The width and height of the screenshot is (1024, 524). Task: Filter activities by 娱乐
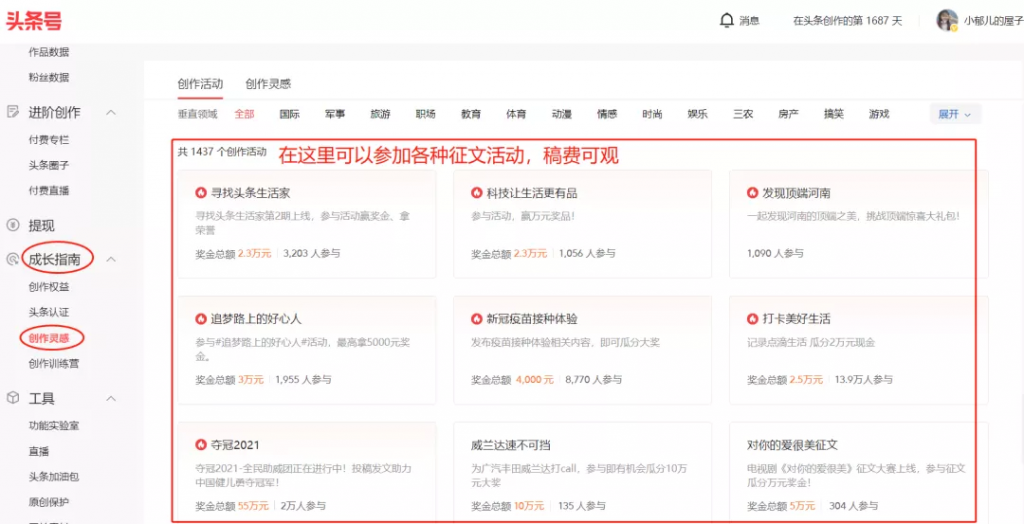697,114
